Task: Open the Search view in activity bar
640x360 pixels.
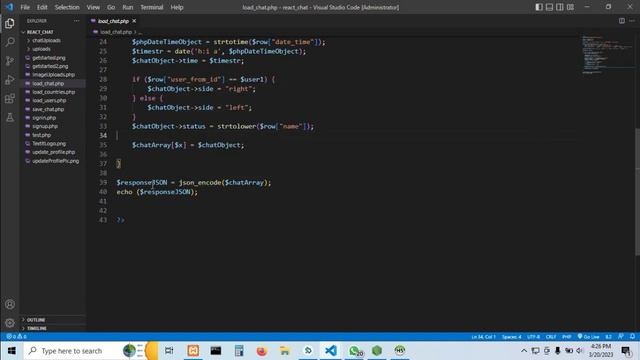Action: point(10,42)
